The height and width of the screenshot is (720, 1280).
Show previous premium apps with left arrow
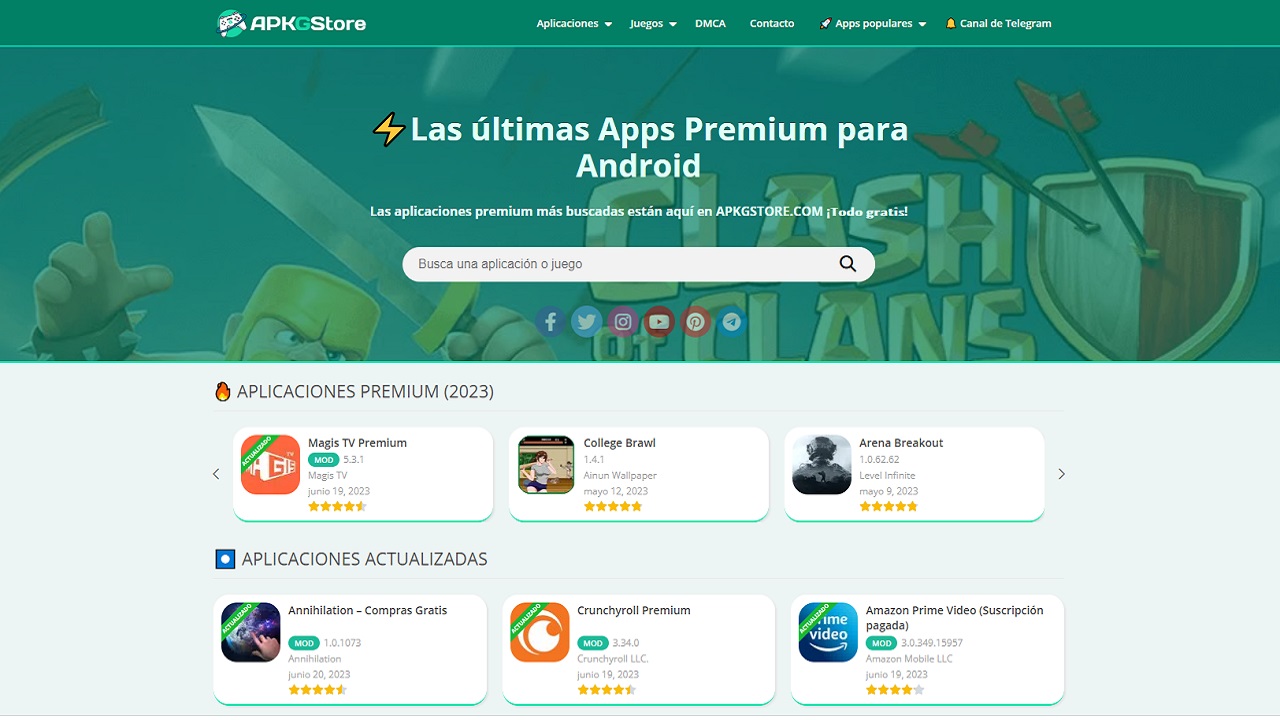click(216, 474)
